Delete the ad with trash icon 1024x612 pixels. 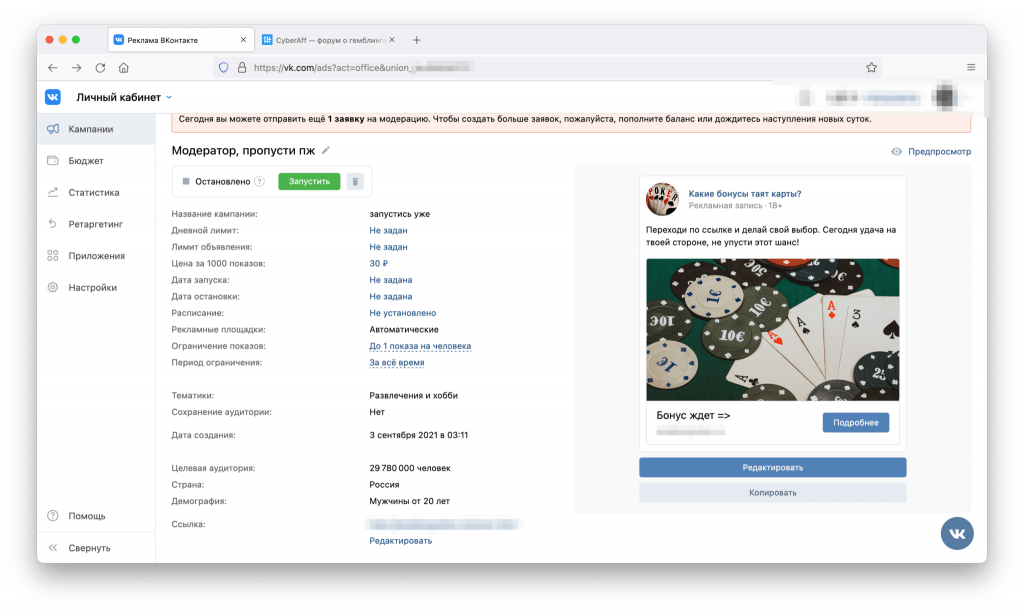[355, 182]
